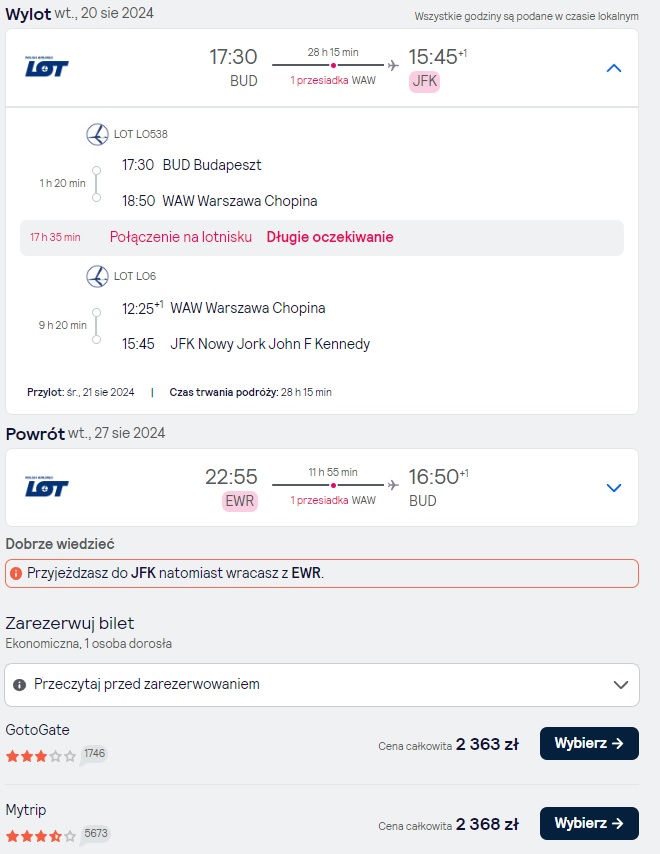The height and width of the screenshot is (854, 660).
Task: Select GotoGate offer with Wybierz button
Action: [x=589, y=743]
